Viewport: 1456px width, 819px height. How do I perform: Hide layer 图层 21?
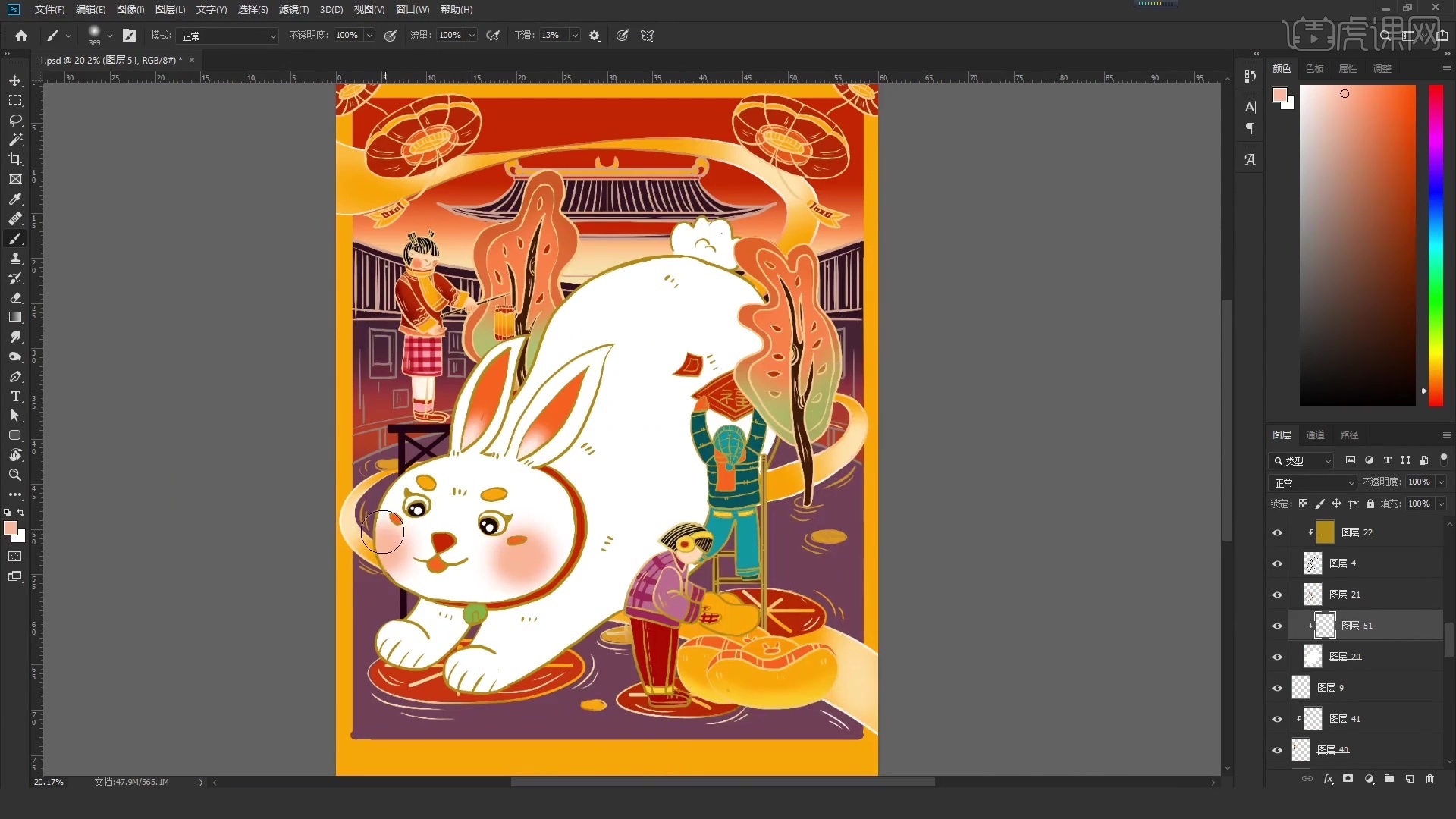coord(1277,595)
